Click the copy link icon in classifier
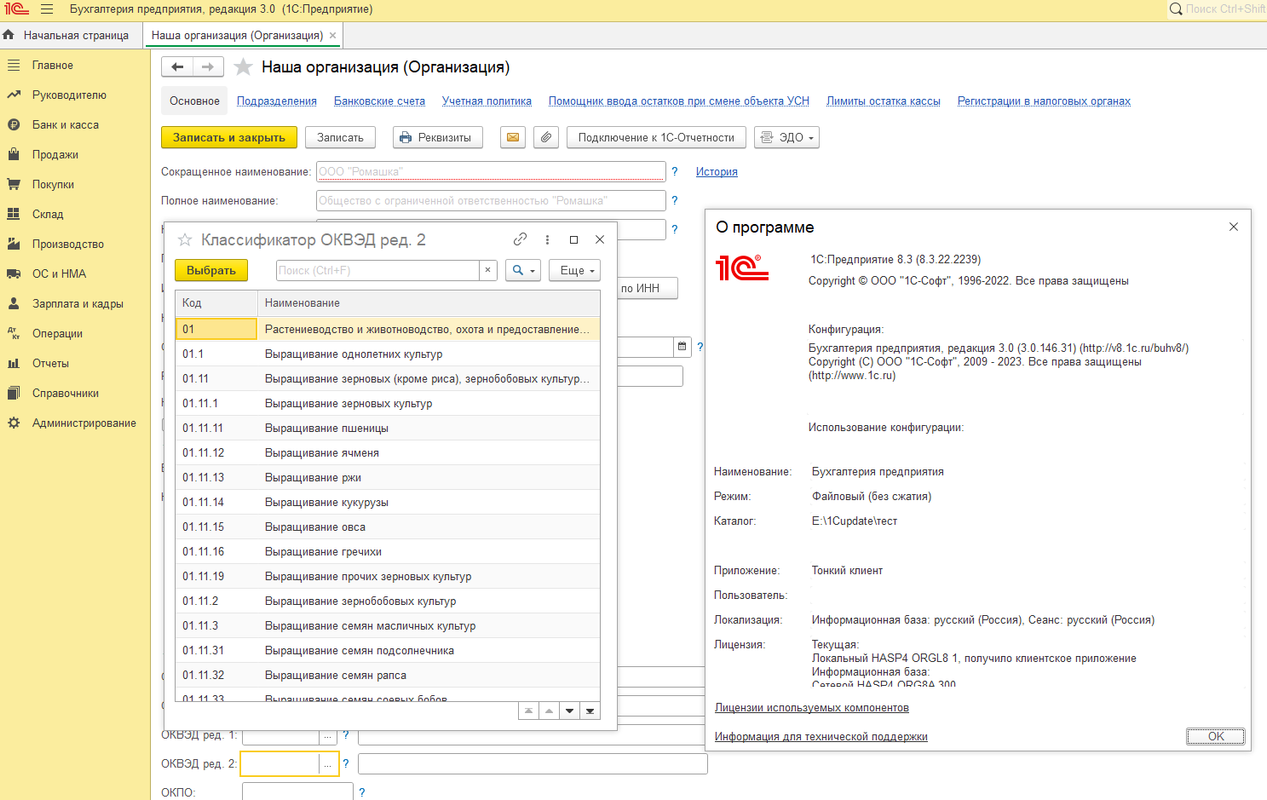Image resolution: width=1267 pixels, height=800 pixels. [x=520, y=240]
